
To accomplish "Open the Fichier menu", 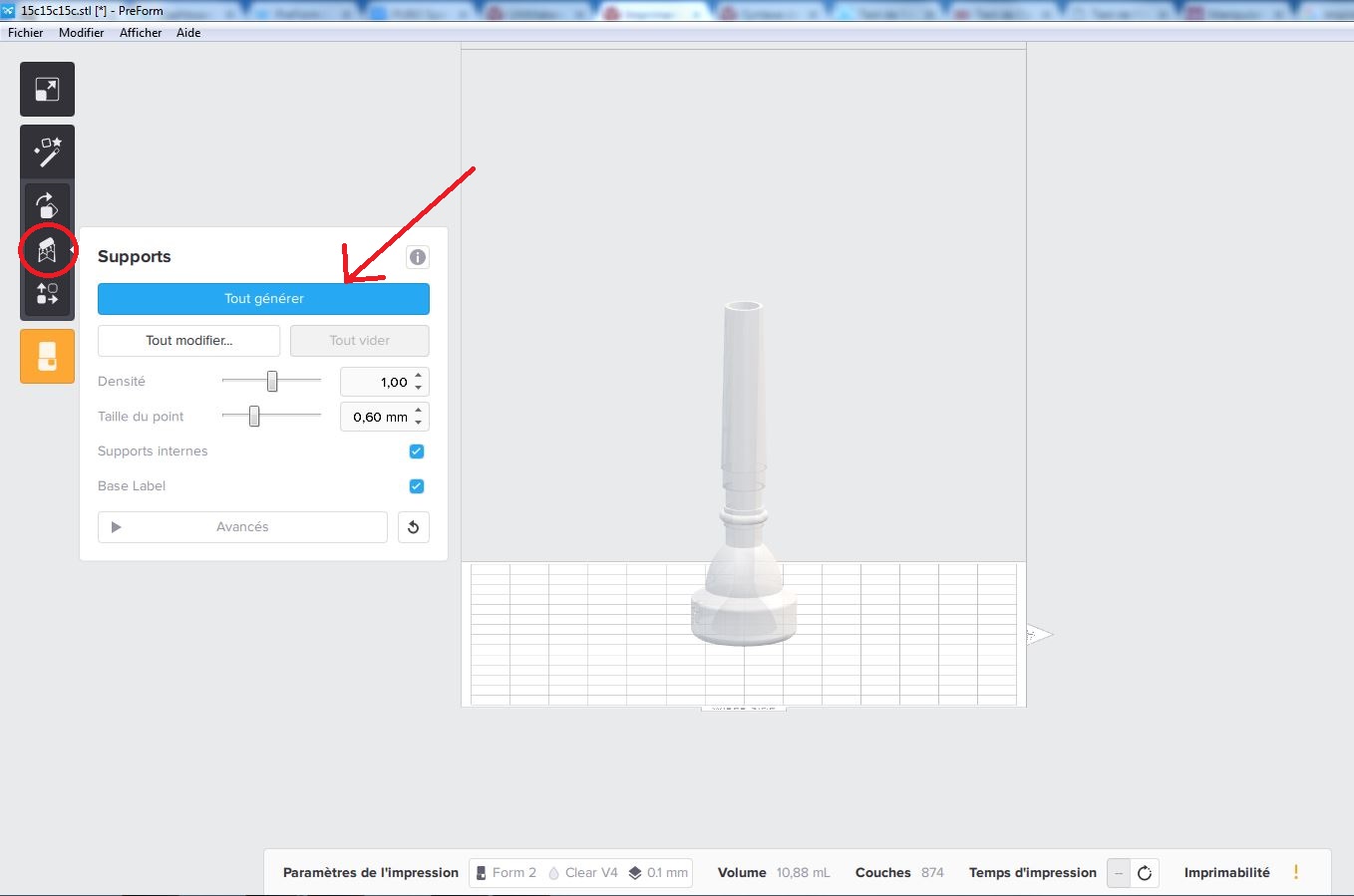I will pos(26,33).
